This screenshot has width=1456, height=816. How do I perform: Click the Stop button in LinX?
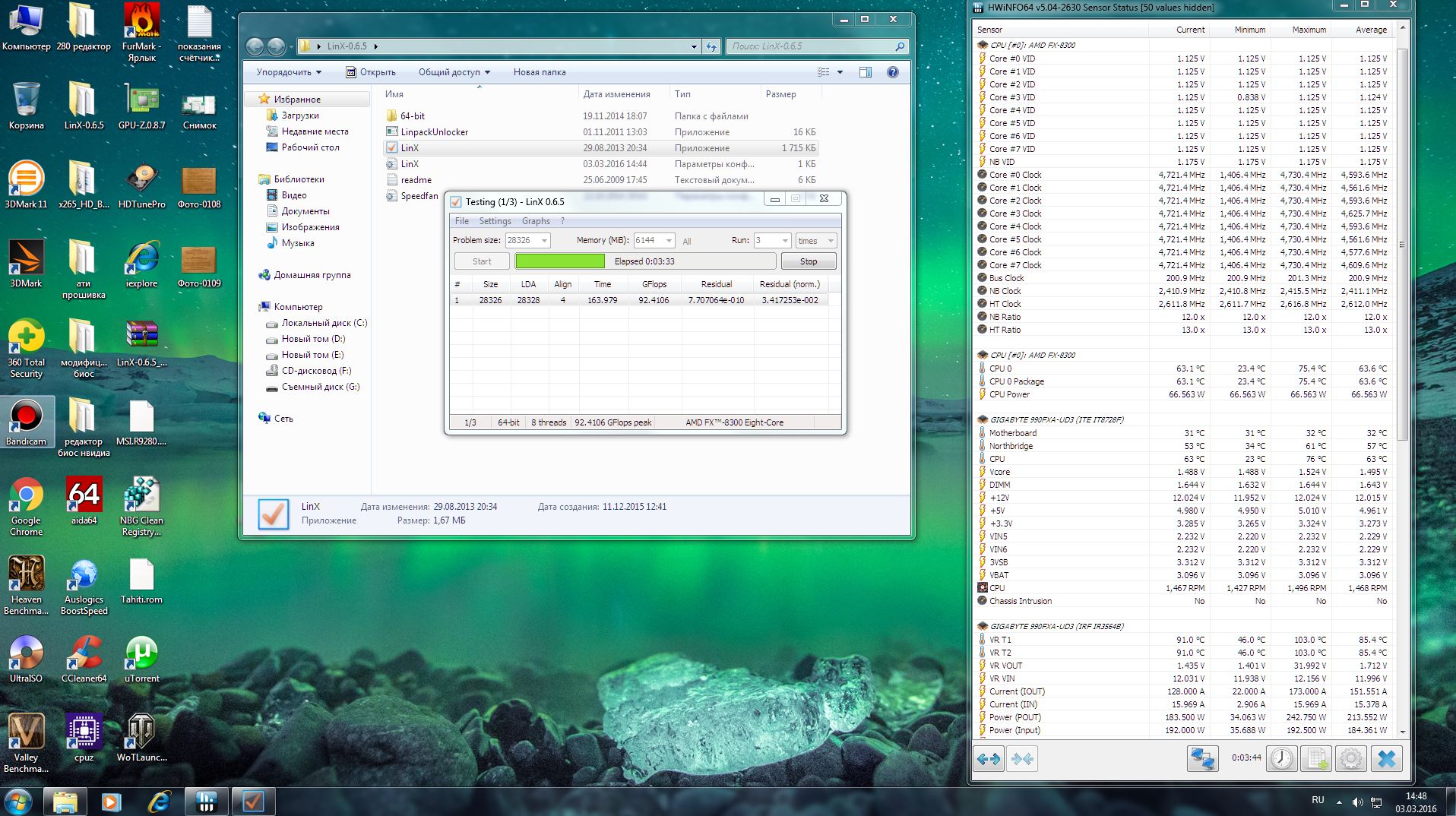pyautogui.click(x=809, y=261)
